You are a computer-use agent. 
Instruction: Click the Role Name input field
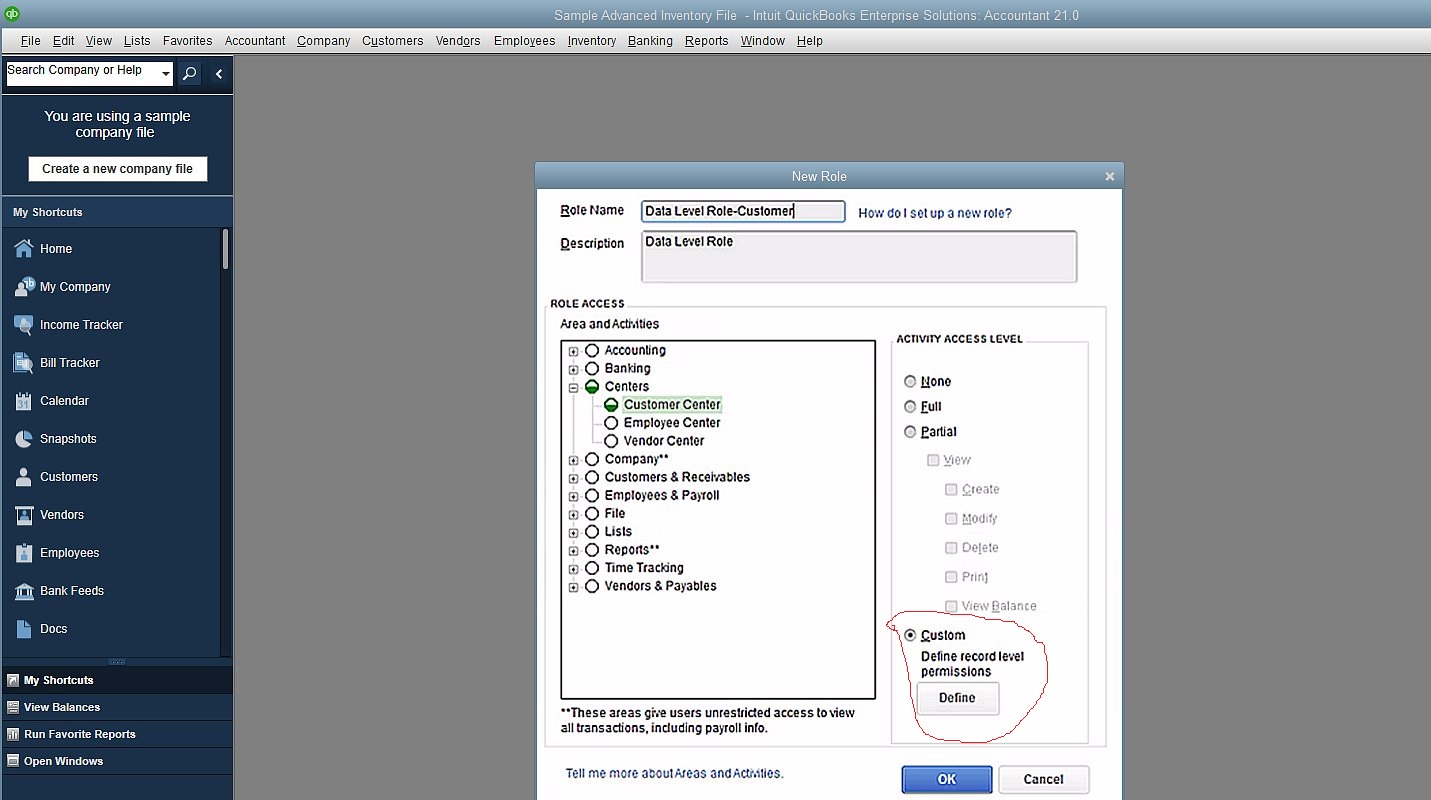[743, 211]
